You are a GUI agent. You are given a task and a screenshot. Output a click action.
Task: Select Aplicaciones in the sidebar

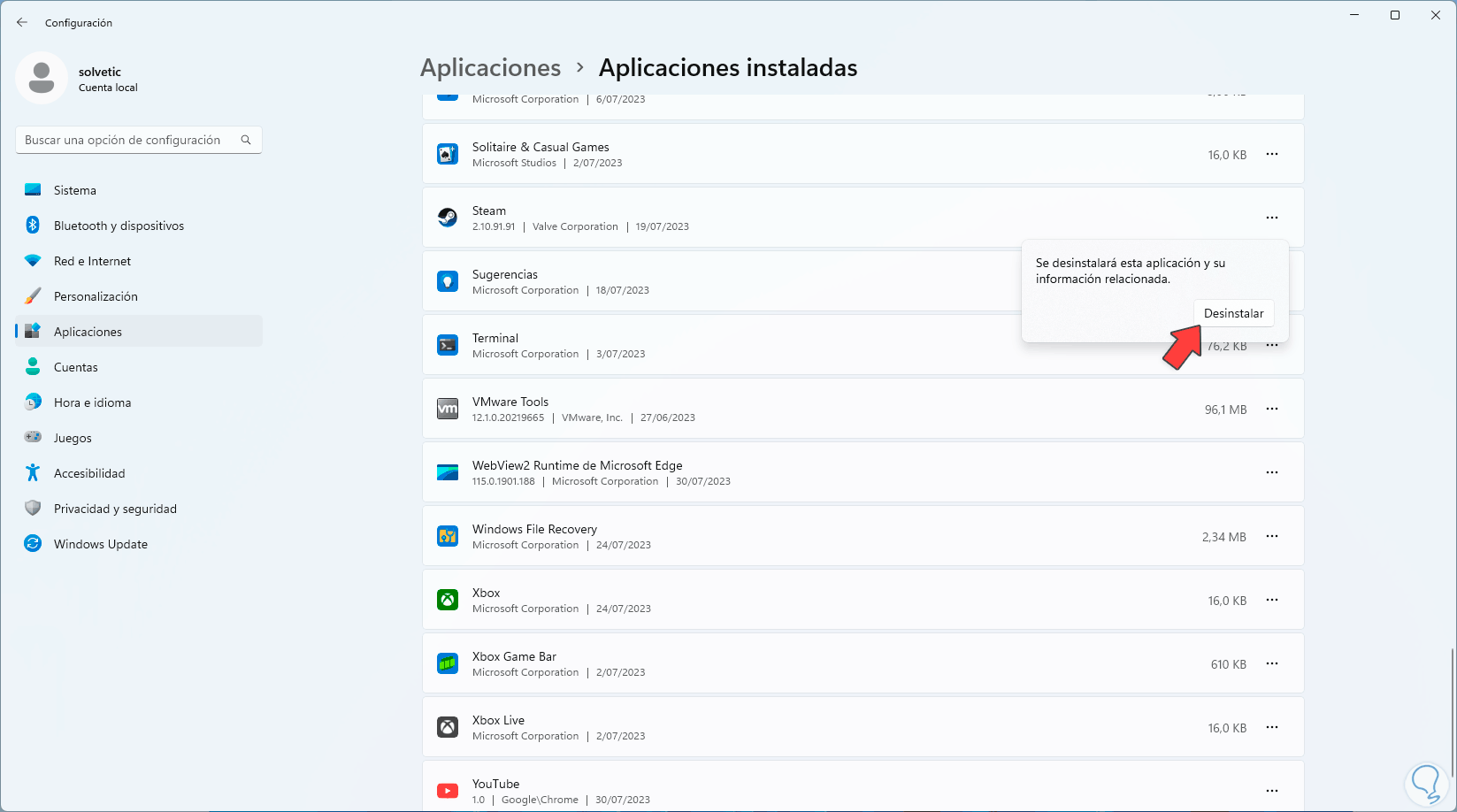click(x=139, y=332)
